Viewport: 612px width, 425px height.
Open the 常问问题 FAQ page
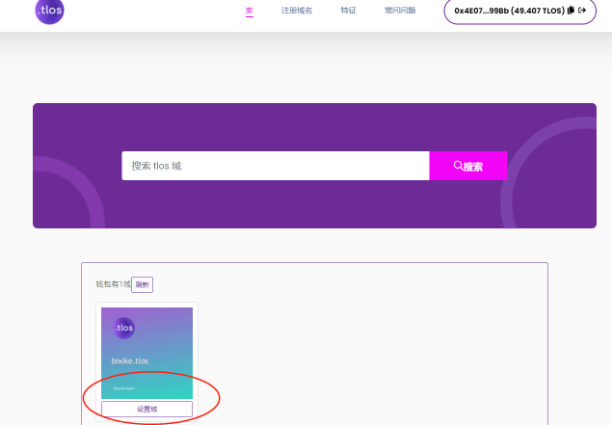coord(398,10)
